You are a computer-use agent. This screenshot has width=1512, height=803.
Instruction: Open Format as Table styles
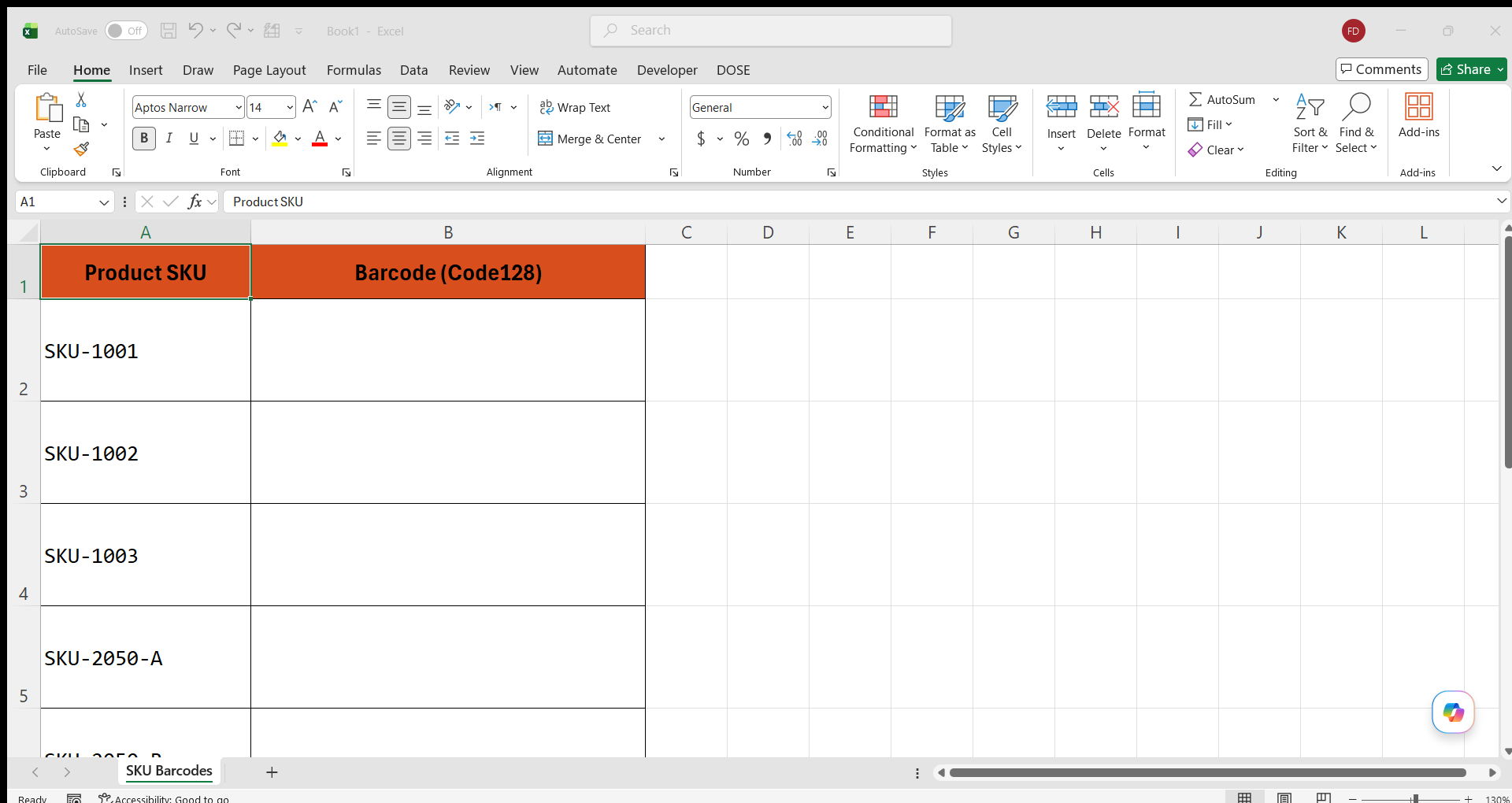tap(950, 124)
